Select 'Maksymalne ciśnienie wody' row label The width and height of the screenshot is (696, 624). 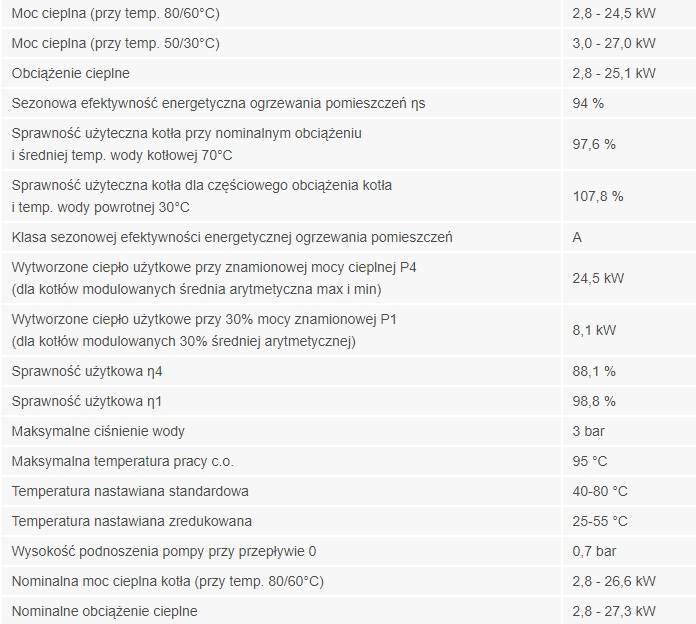98,431
